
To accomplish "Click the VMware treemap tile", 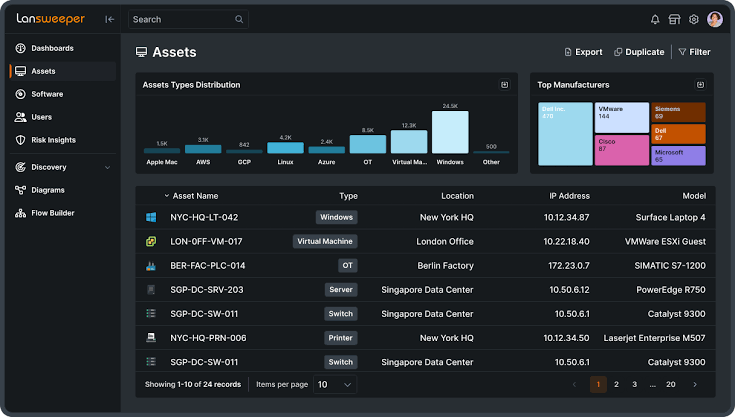I will [622, 118].
